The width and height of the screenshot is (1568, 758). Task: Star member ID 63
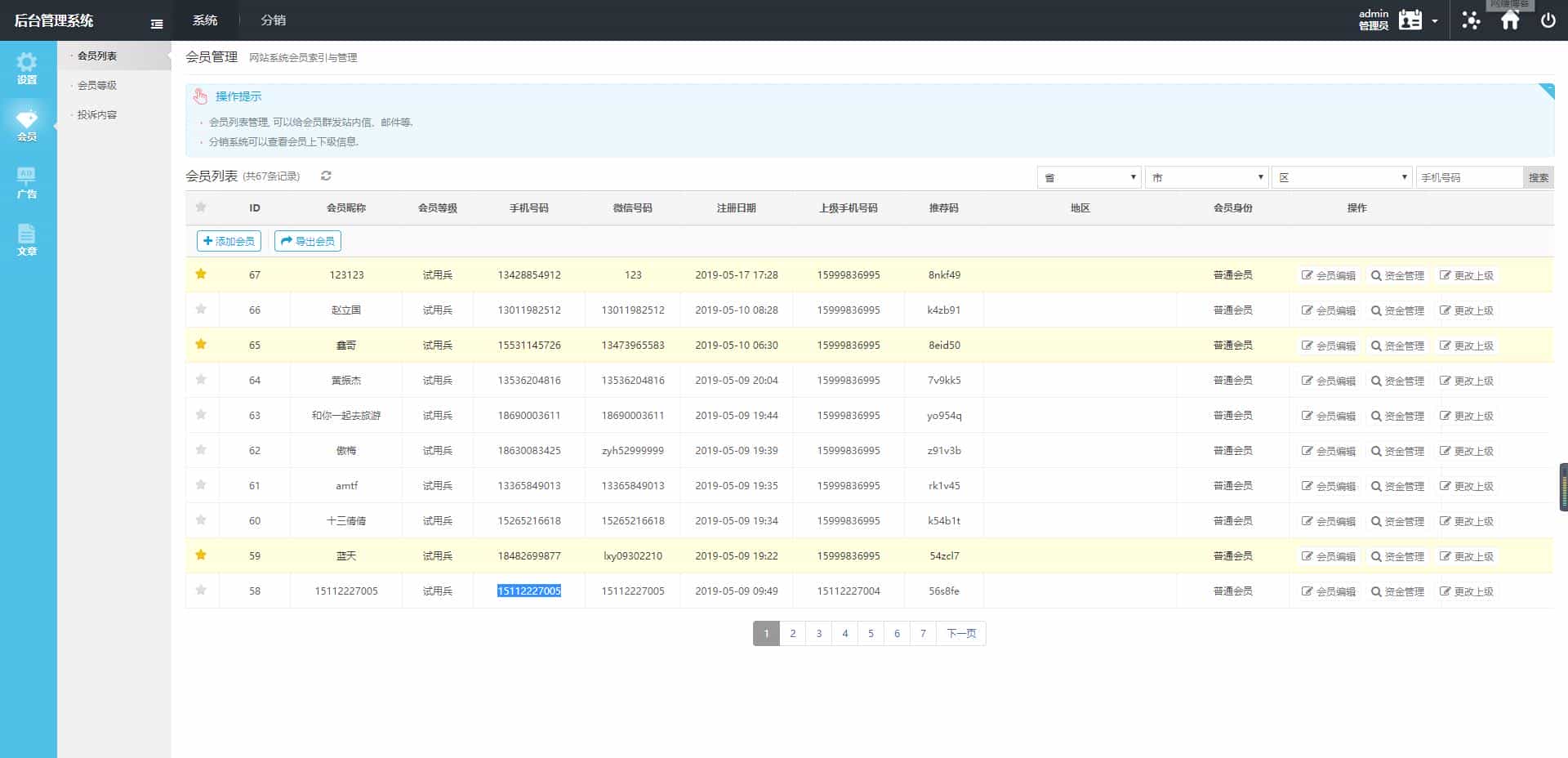tap(201, 415)
